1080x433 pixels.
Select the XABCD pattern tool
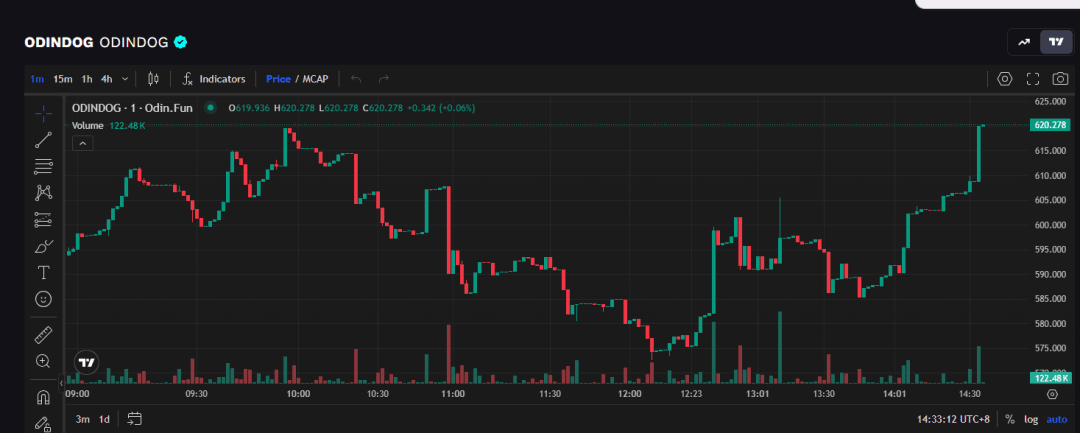(43, 193)
